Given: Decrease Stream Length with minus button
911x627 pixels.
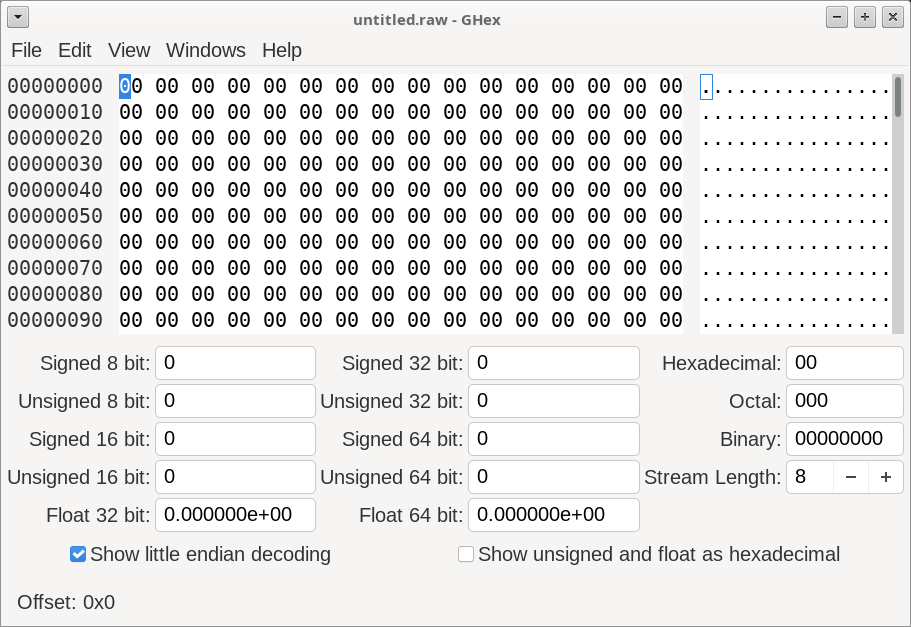Looking at the screenshot, I should point(851,477).
